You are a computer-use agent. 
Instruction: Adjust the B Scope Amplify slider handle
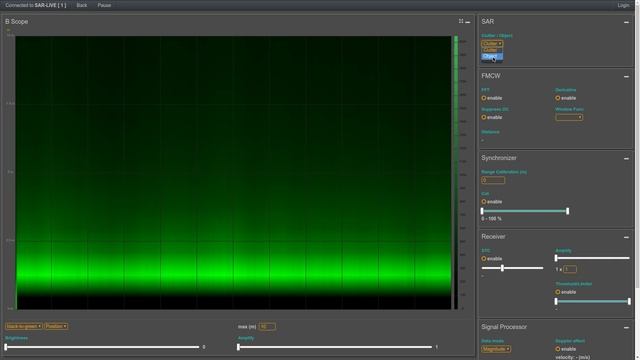point(238,347)
